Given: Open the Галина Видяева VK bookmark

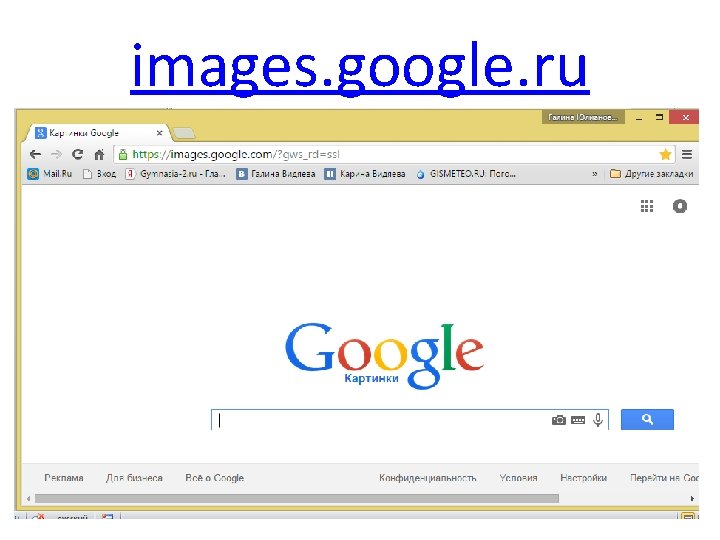Looking at the screenshot, I should point(276,174).
